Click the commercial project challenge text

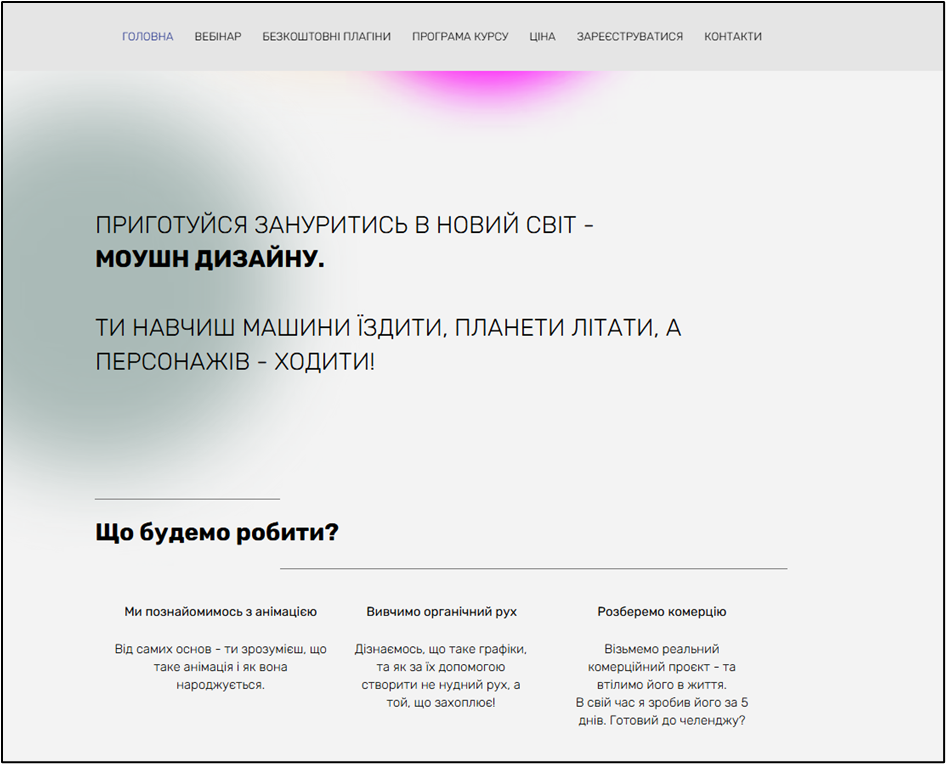pyautogui.click(x=663, y=686)
